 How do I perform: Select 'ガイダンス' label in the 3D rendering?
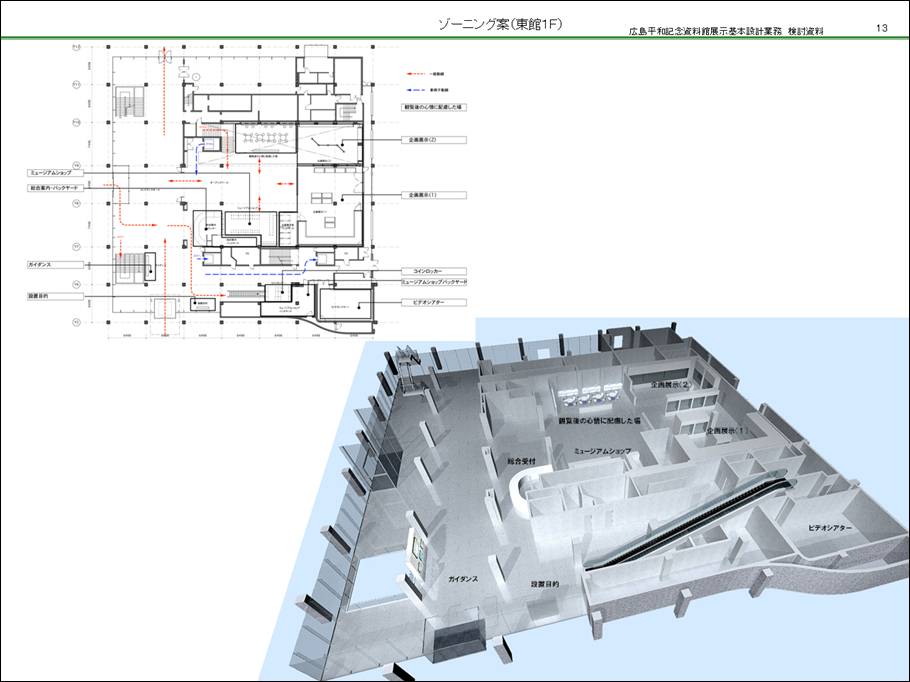(x=463, y=579)
